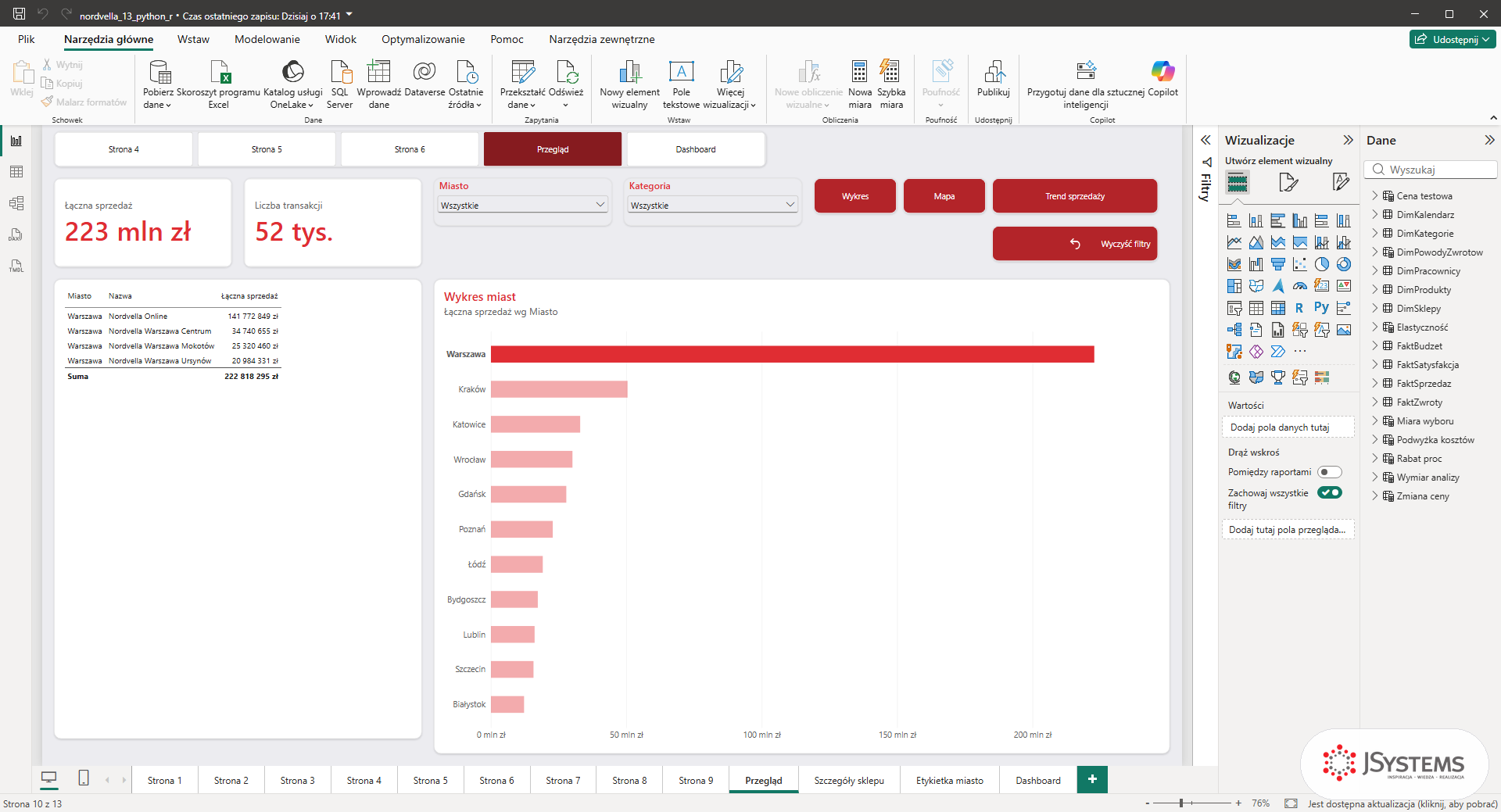This screenshot has height=812, width=1501.
Task: Open Dataverse connector
Action: [x=425, y=78]
